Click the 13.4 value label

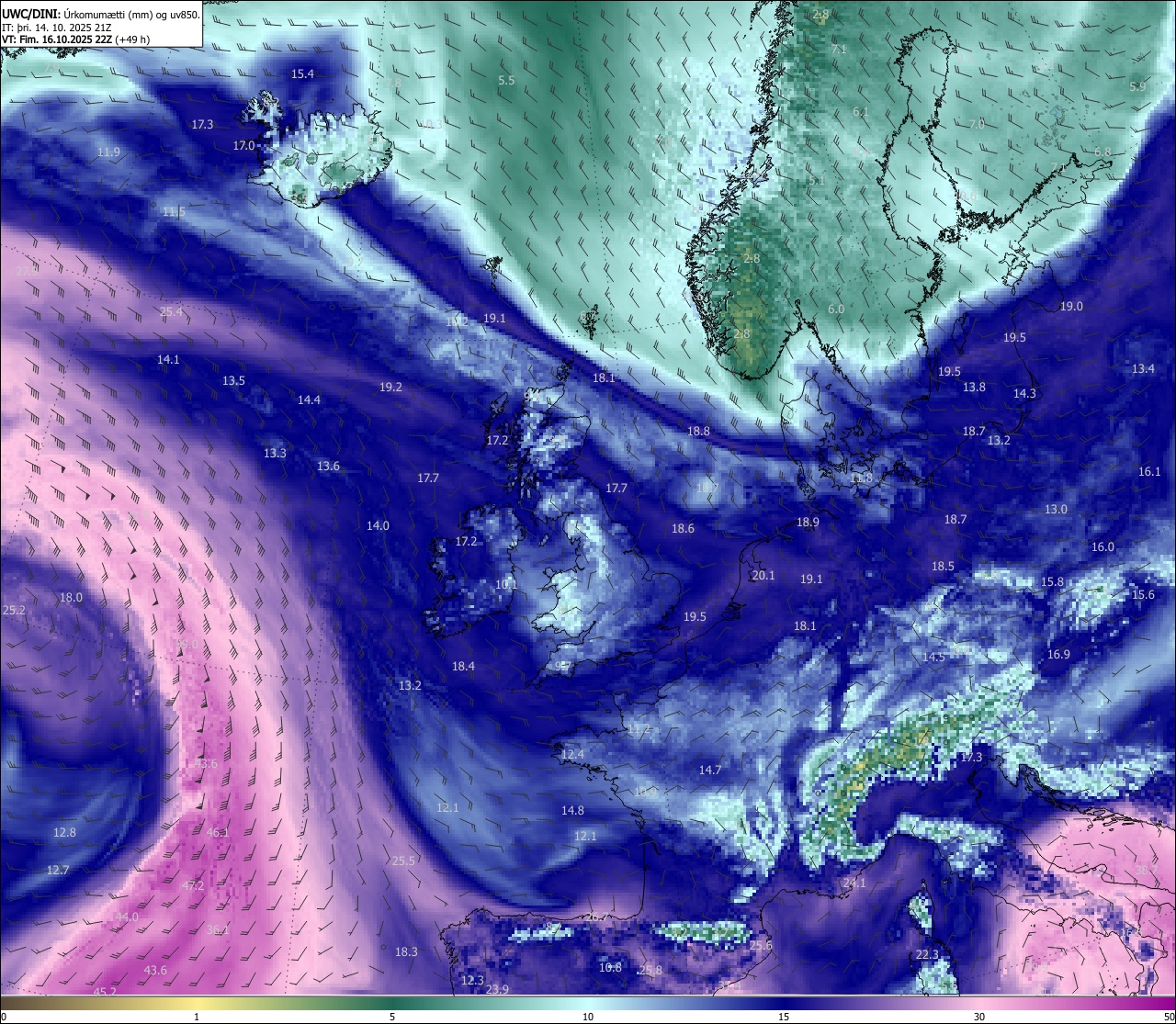point(1143,368)
